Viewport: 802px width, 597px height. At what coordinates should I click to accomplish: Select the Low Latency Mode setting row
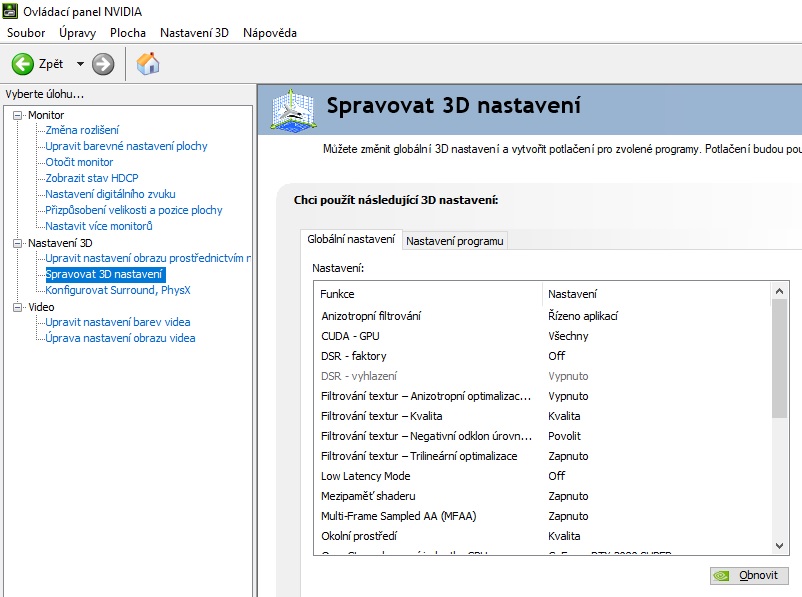pyautogui.click(x=365, y=476)
